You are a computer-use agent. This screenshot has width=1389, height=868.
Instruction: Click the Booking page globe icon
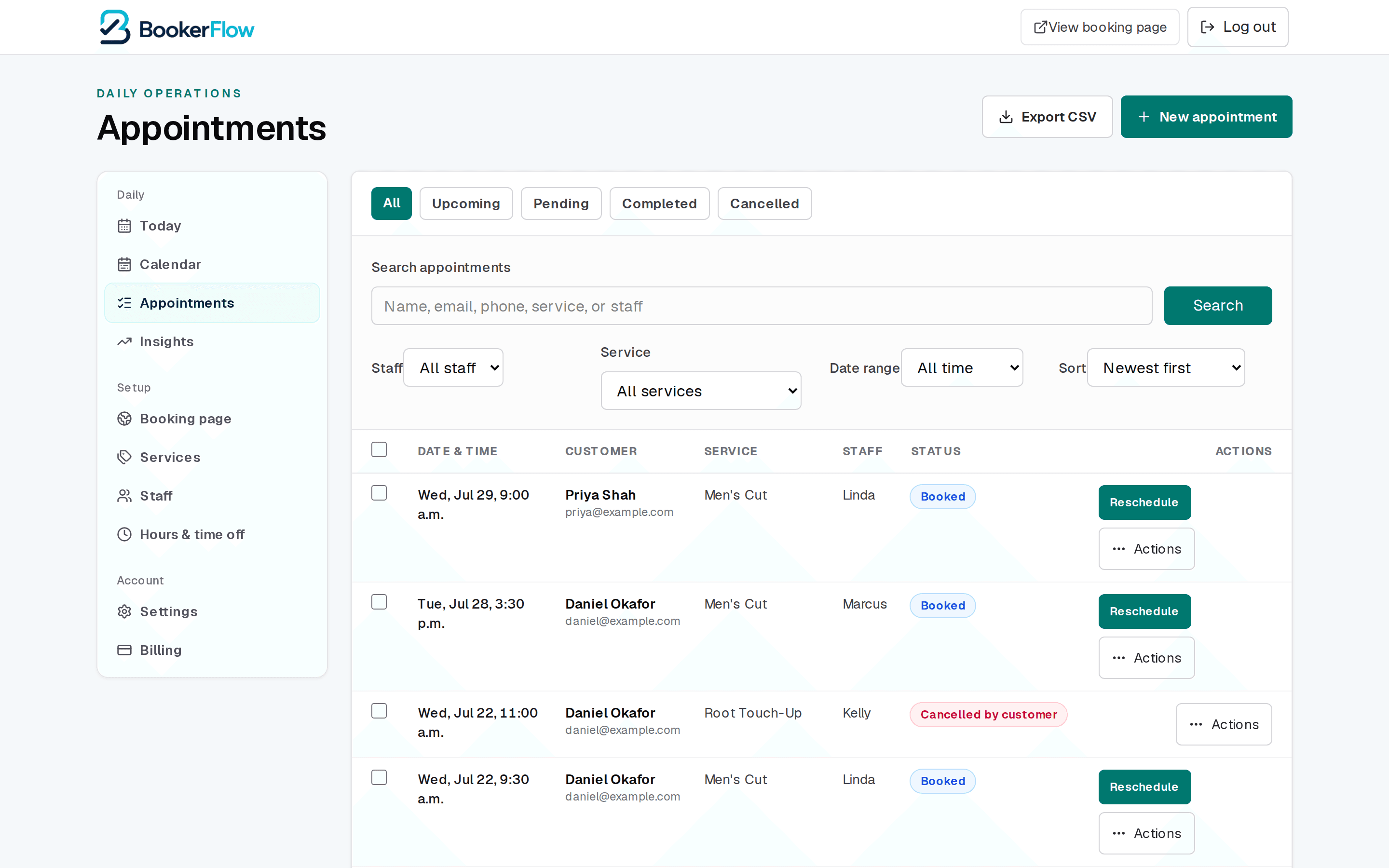pyautogui.click(x=124, y=419)
